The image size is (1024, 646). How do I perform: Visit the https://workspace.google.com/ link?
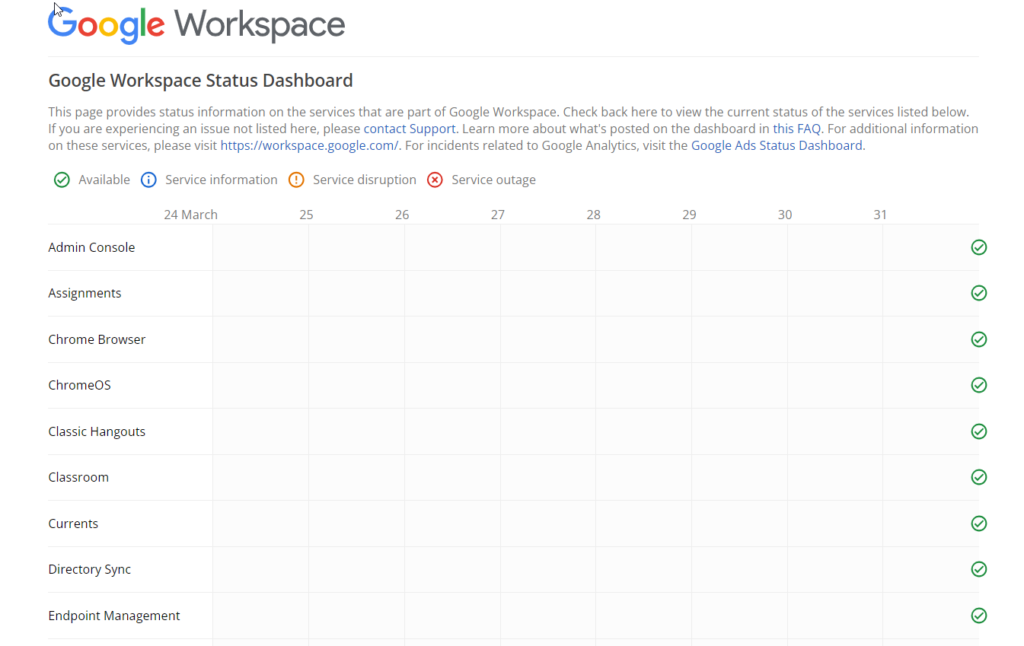click(309, 146)
